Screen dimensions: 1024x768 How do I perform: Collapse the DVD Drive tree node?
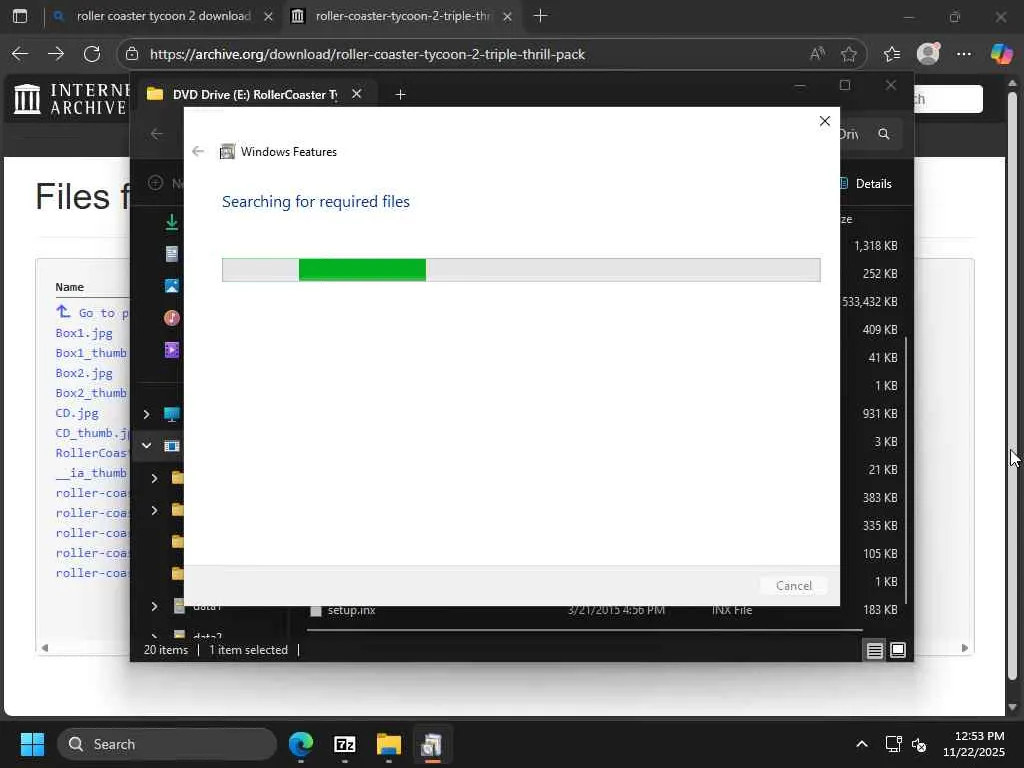click(146, 446)
